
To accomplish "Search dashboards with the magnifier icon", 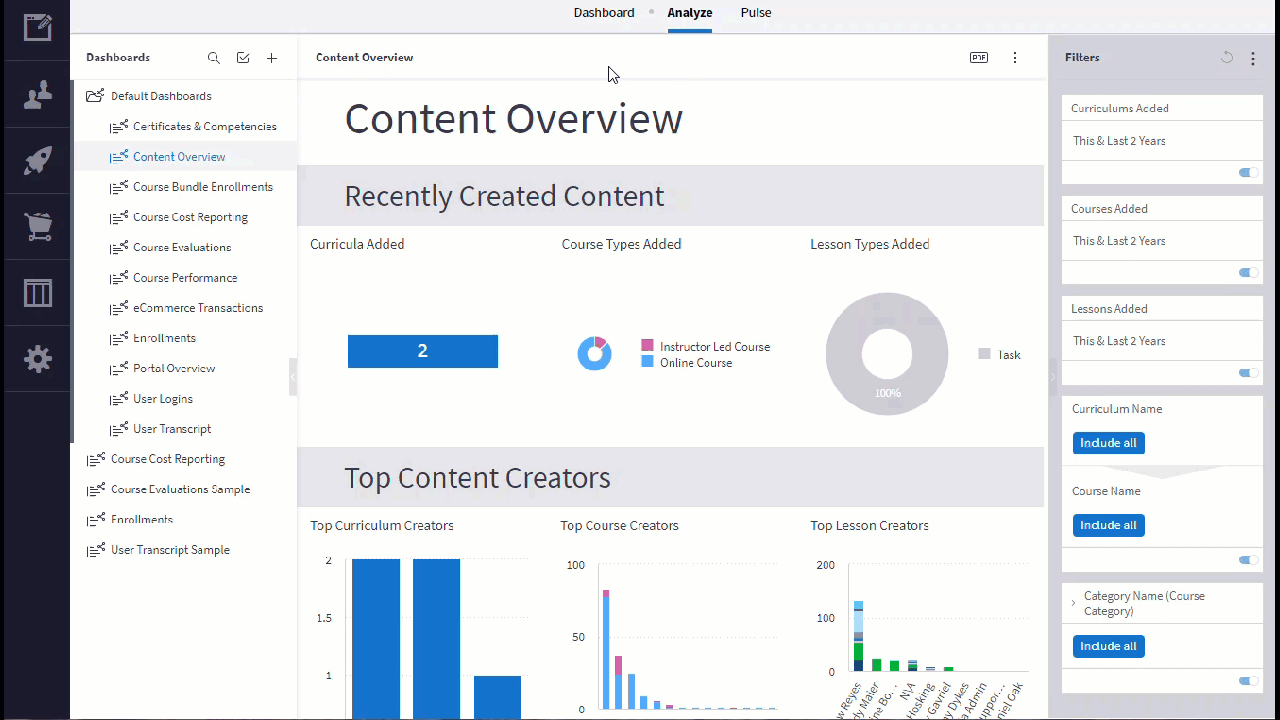I will pyautogui.click(x=213, y=58).
